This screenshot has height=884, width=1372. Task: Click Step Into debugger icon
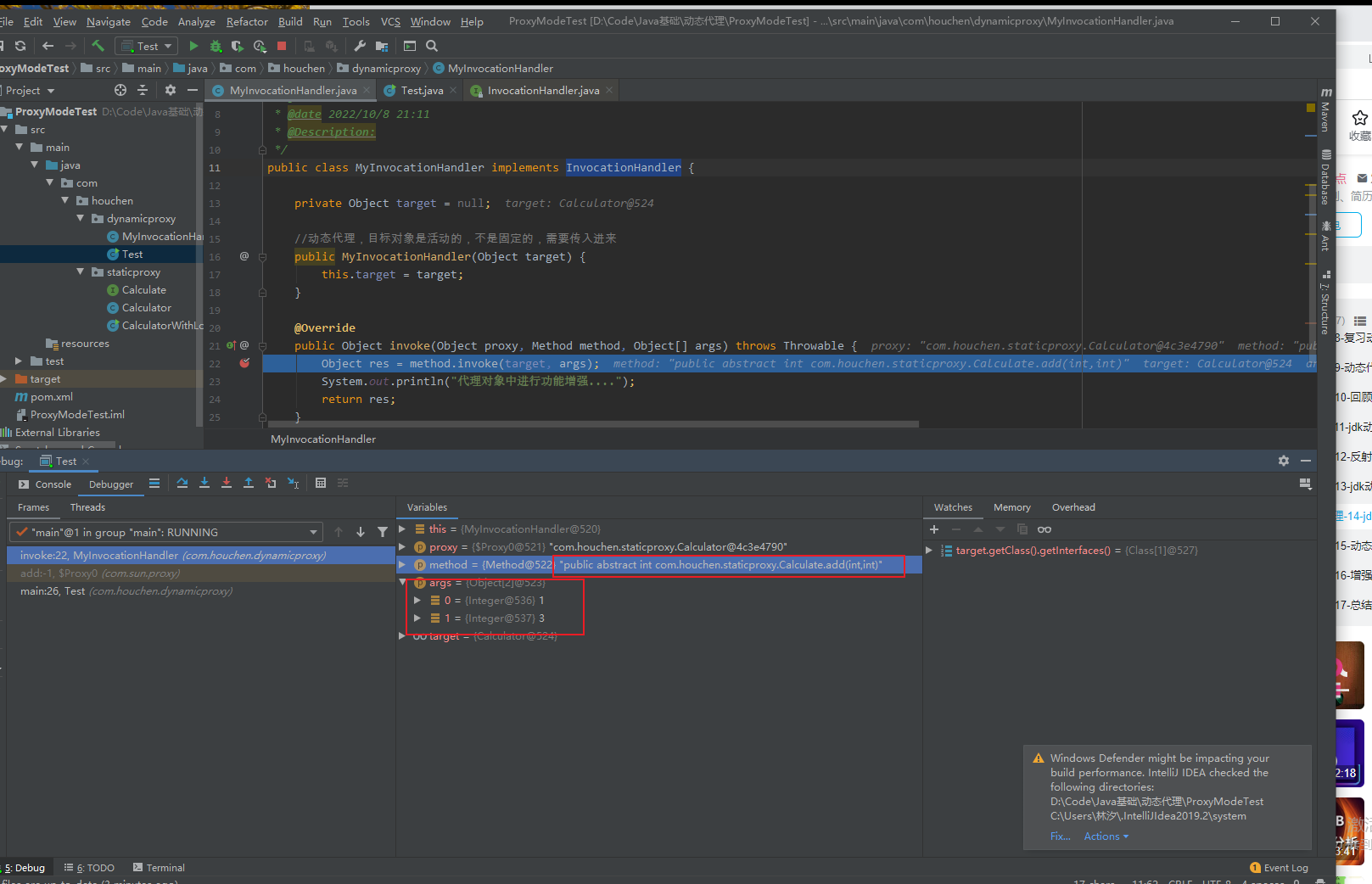204,483
